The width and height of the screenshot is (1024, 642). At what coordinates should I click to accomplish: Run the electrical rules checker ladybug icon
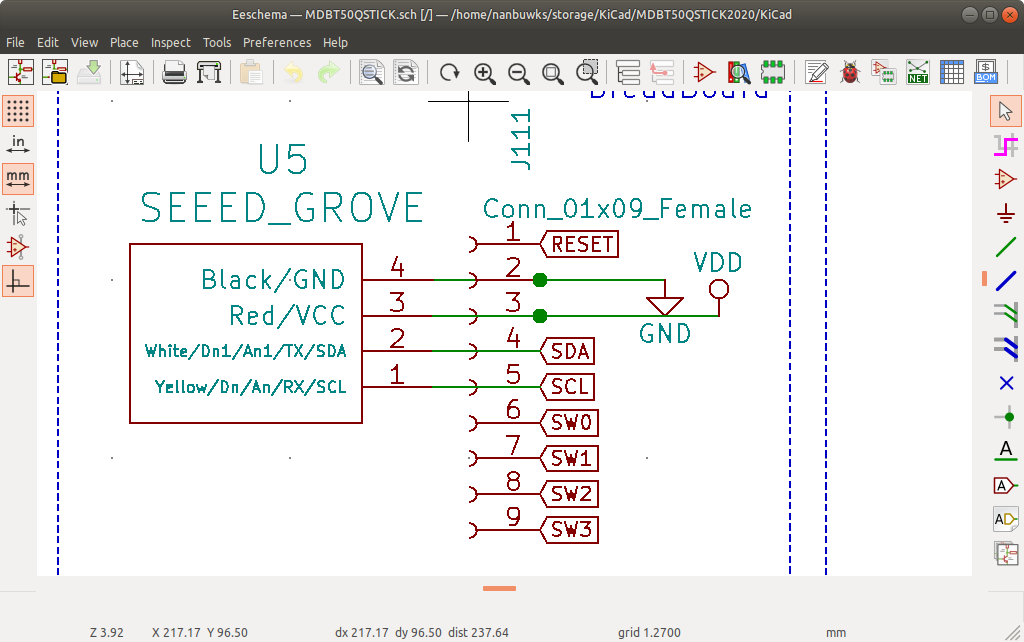click(850, 72)
